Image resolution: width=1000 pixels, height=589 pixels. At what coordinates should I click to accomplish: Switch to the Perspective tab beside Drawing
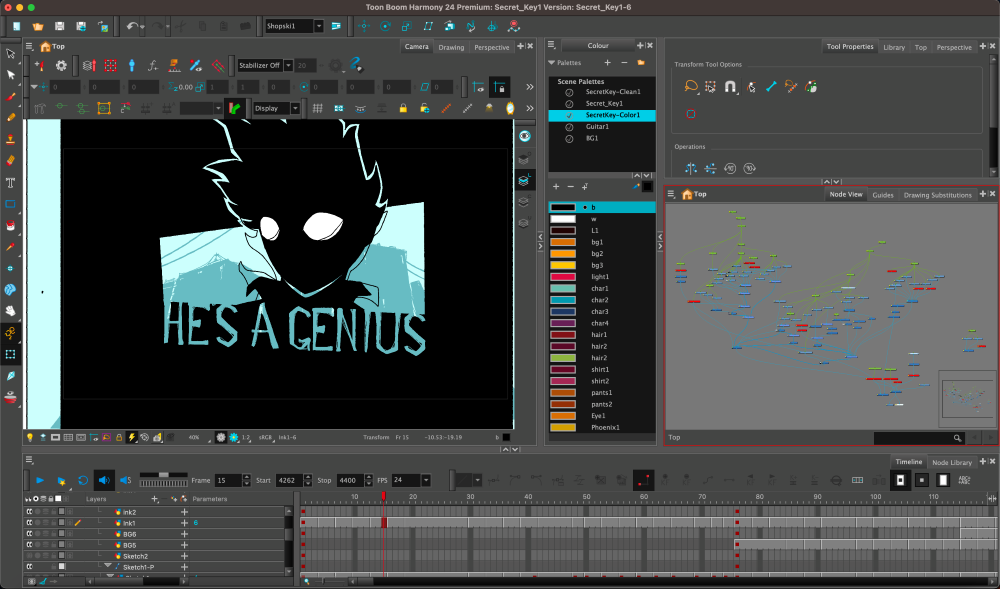coord(492,47)
